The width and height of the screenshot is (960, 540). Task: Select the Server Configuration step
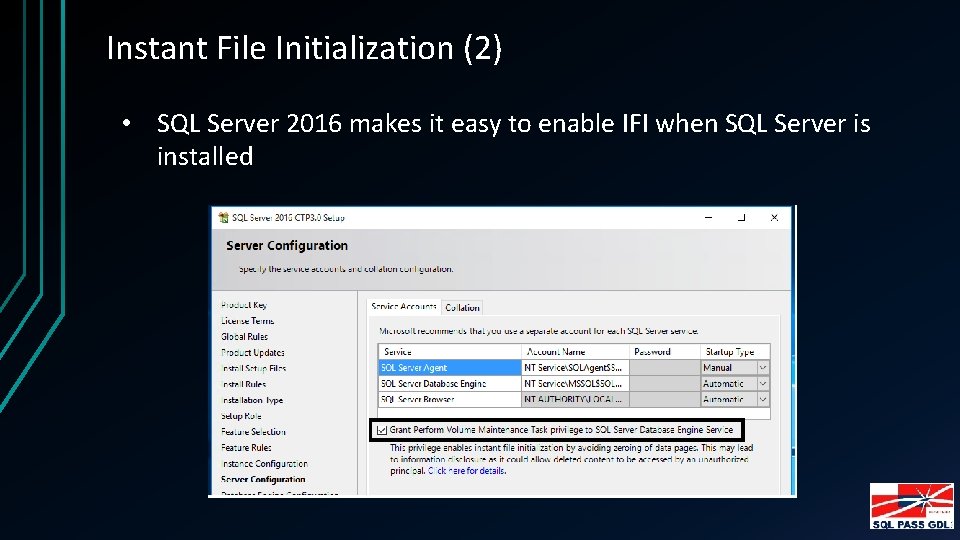(263, 479)
